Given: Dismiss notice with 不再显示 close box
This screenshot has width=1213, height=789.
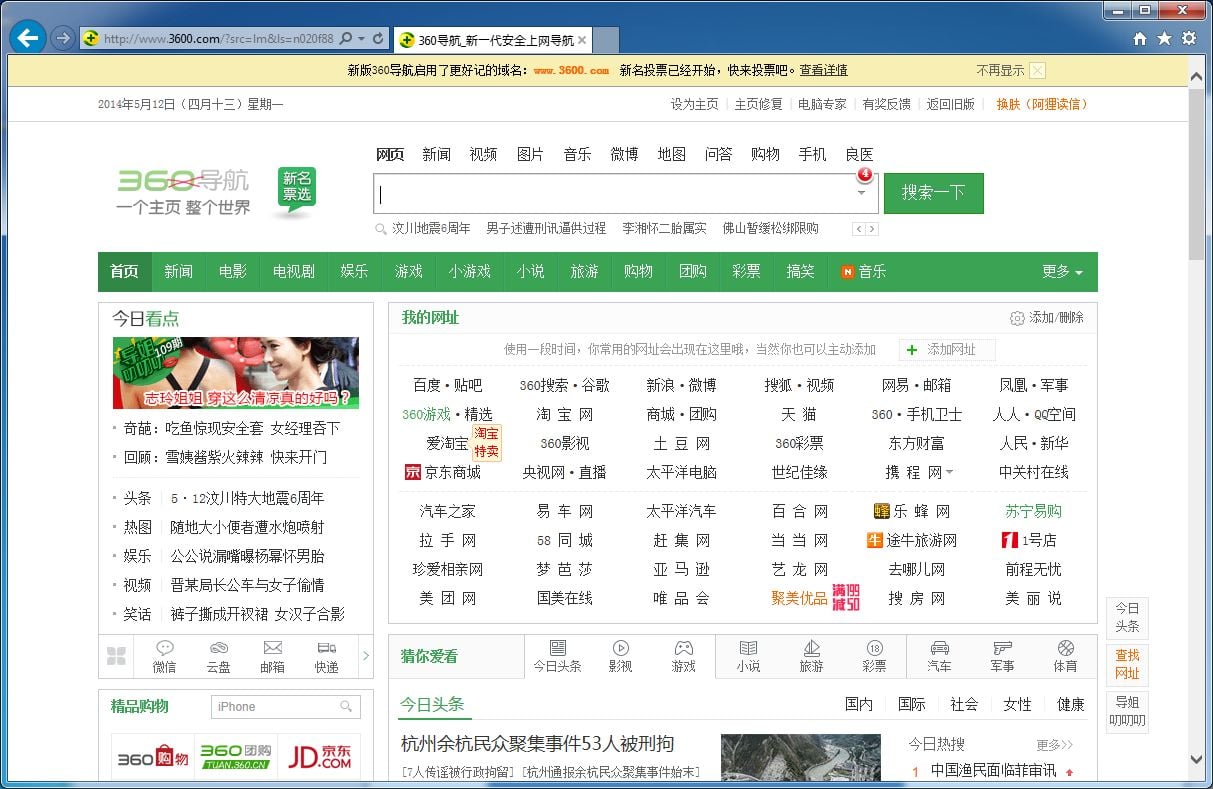Looking at the screenshot, I should [x=1037, y=70].
